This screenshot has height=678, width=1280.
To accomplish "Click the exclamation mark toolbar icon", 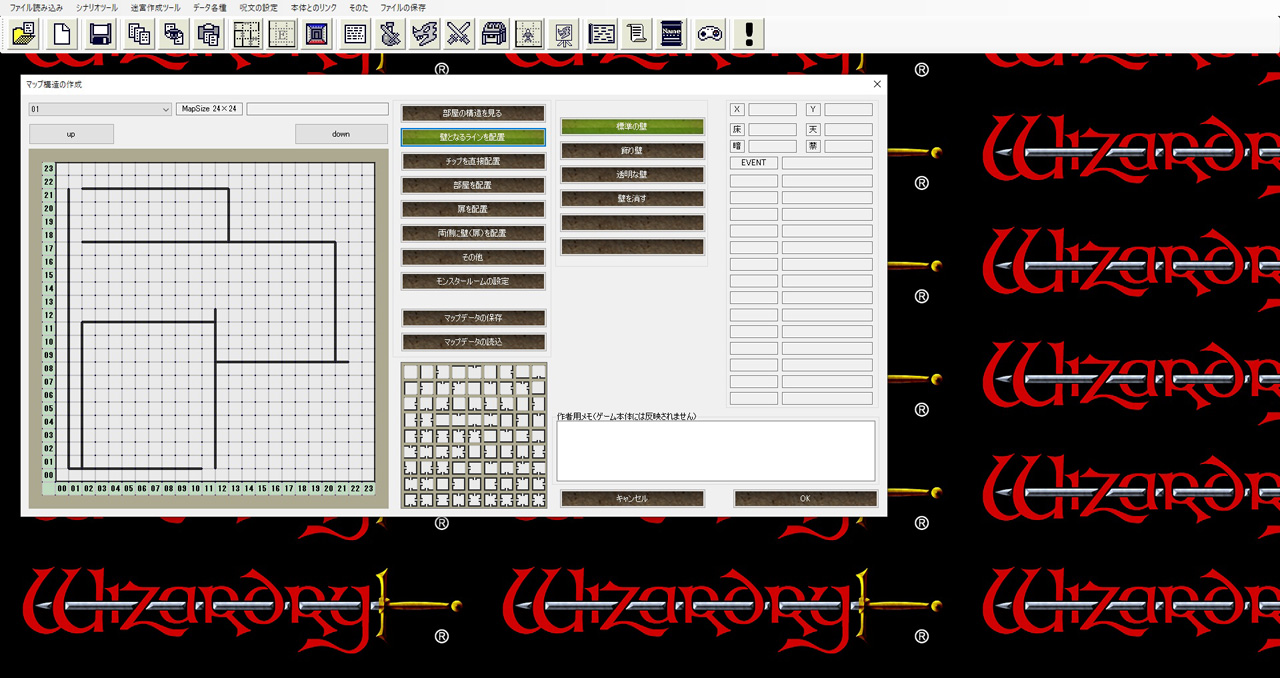I will 748,34.
